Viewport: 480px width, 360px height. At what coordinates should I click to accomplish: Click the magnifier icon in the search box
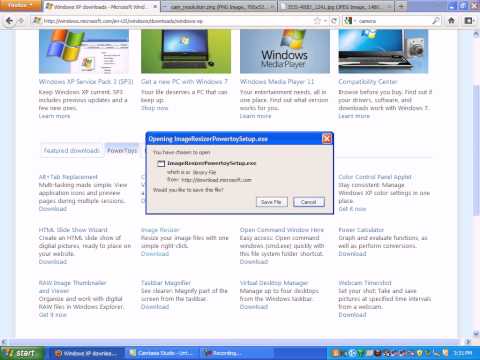(x=436, y=21)
